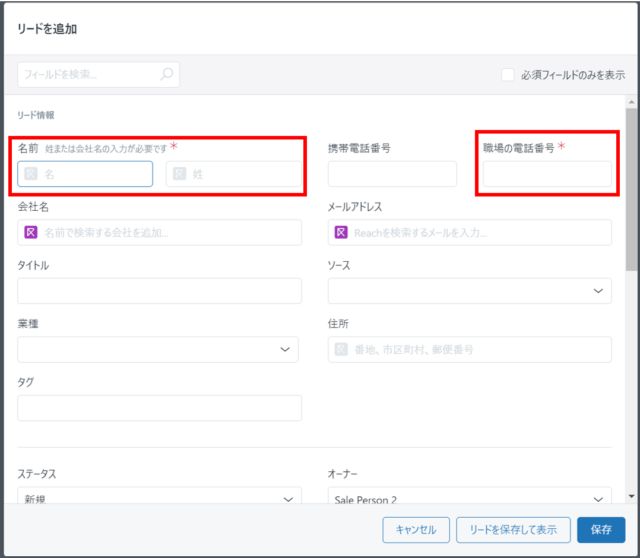Click the blue 保存 button
640x558 pixels.
pyautogui.click(x=601, y=530)
